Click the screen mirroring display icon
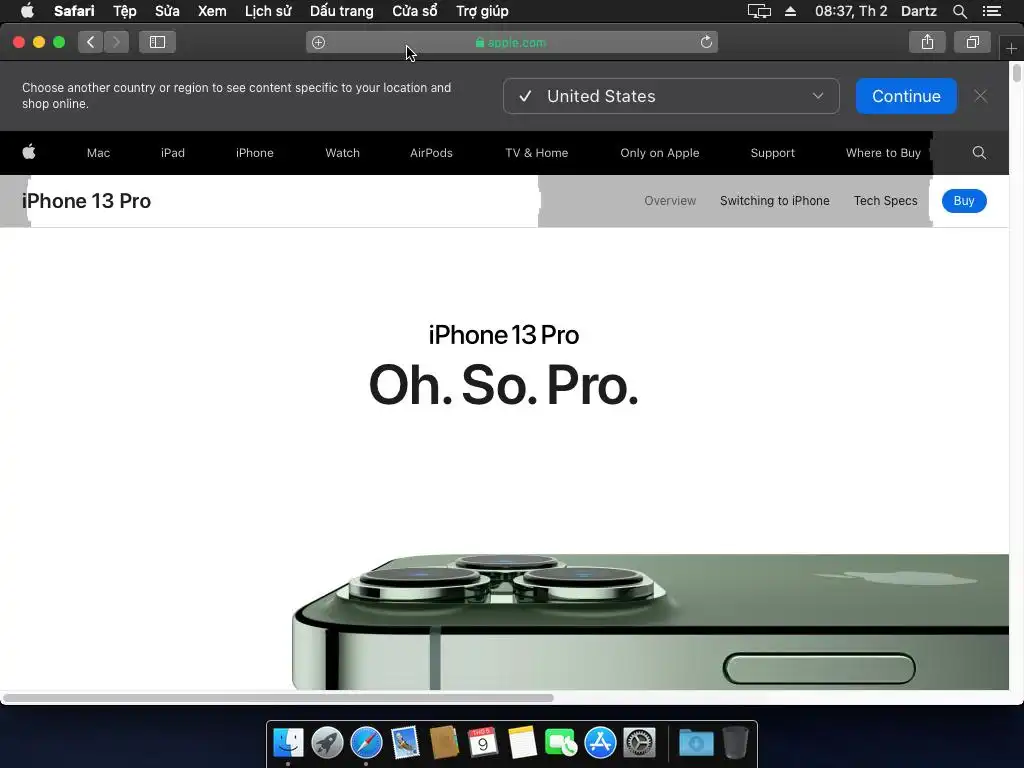 tap(759, 11)
